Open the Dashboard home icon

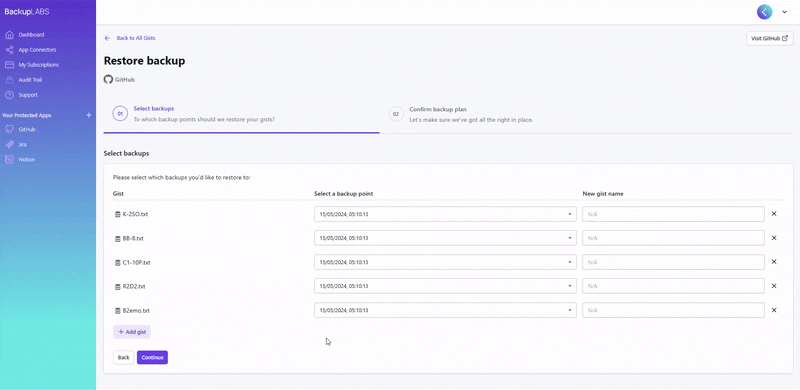coord(9,35)
